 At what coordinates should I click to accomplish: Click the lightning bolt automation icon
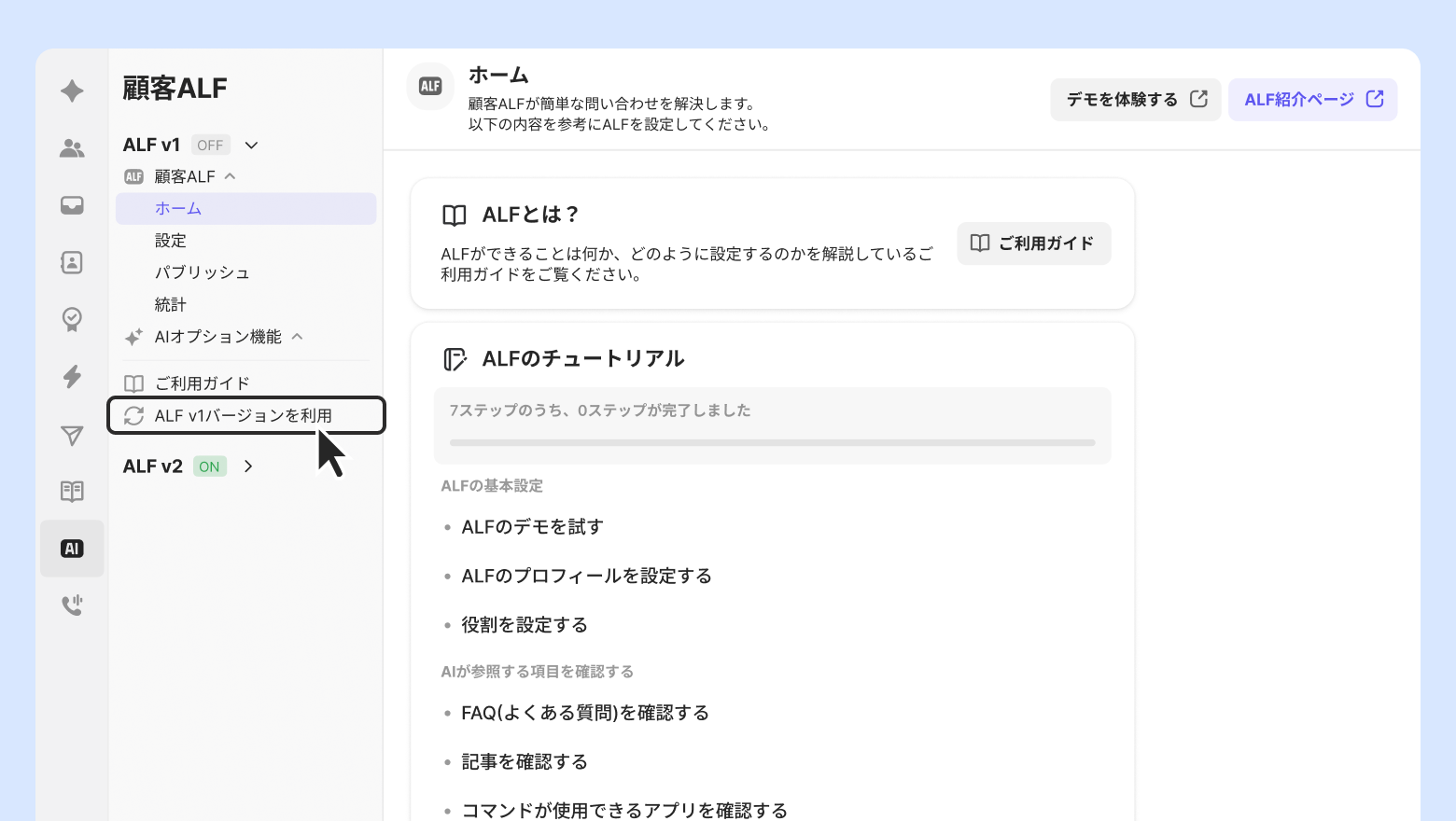click(72, 377)
